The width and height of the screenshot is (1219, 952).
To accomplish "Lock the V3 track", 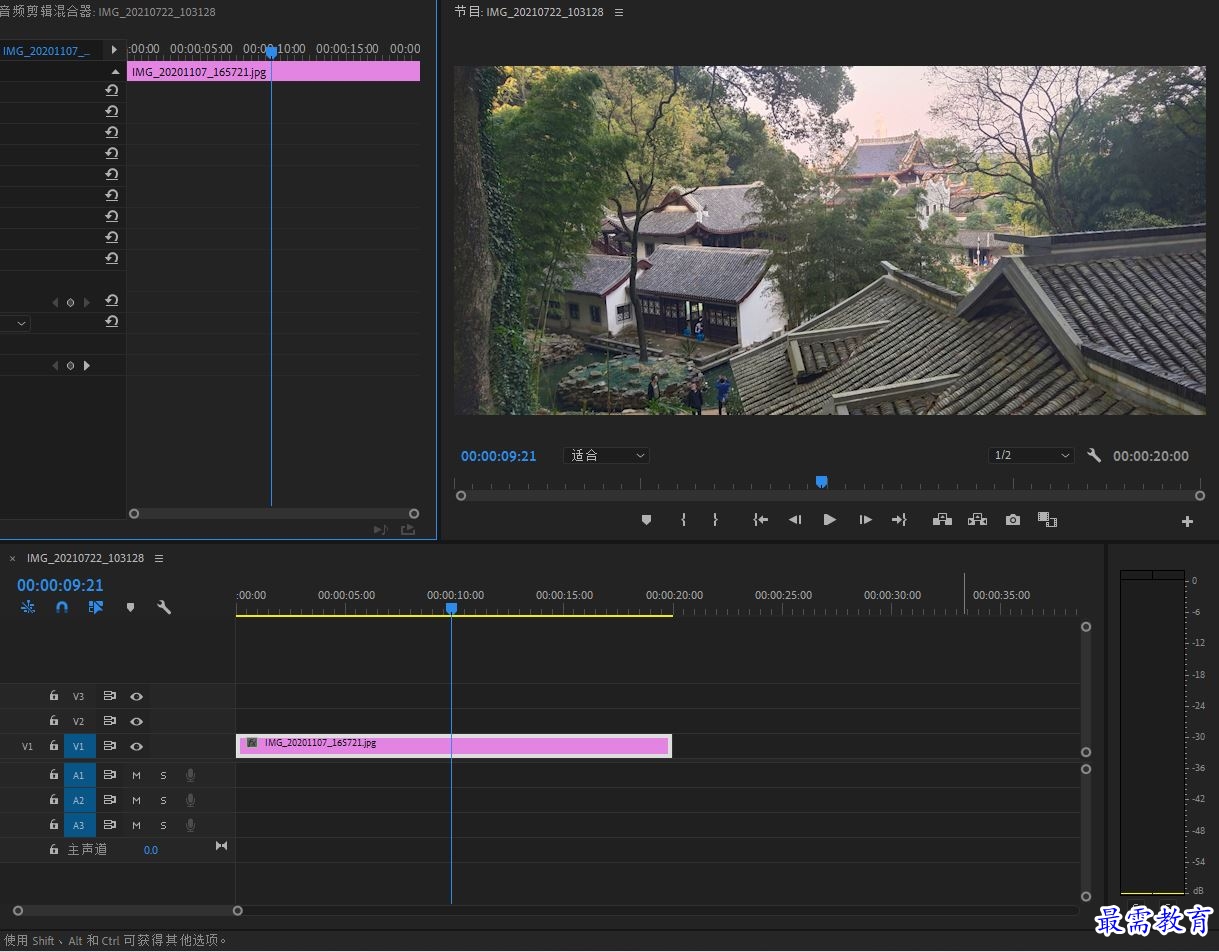I will tap(54, 696).
